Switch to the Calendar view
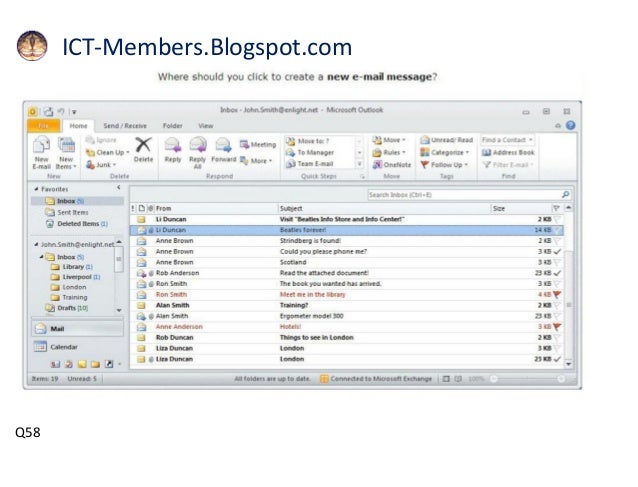Viewport: 638px width, 487px height. pyautogui.click(x=77, y=347)
